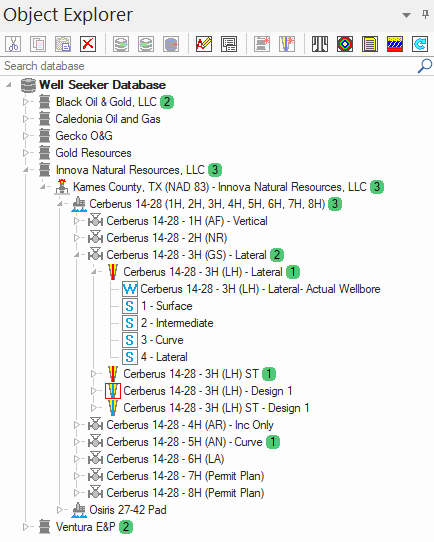Select the 3 - Curve survey
Screen dimensions: 434x542
(162, 340)
